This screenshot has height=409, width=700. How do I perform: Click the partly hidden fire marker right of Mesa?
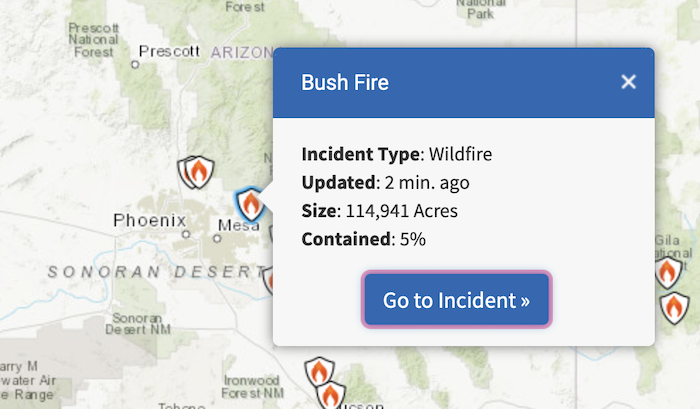coord(271,234)
